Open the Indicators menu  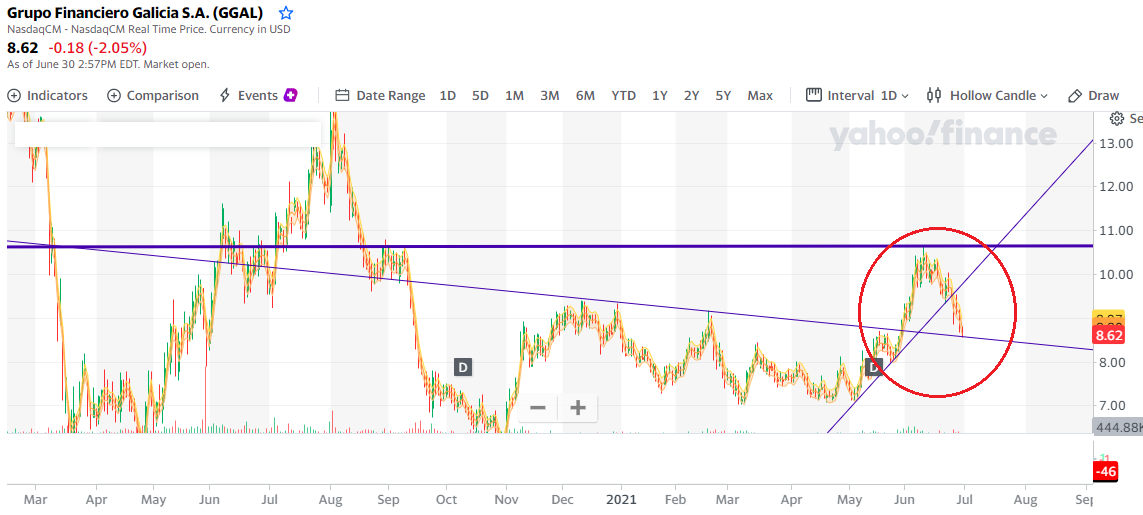click(x=47, y=96)
